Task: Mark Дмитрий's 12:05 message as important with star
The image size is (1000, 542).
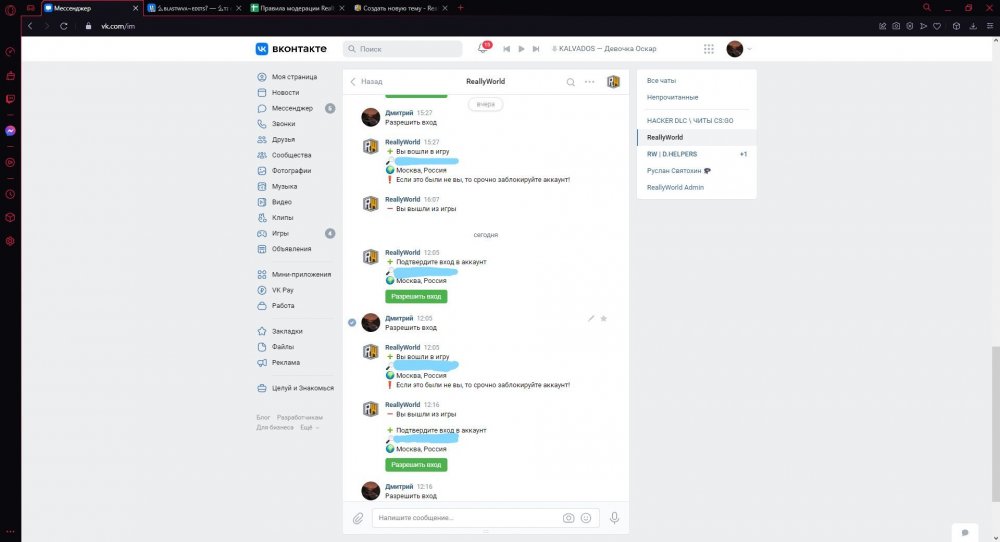Action: pos(603,318)
